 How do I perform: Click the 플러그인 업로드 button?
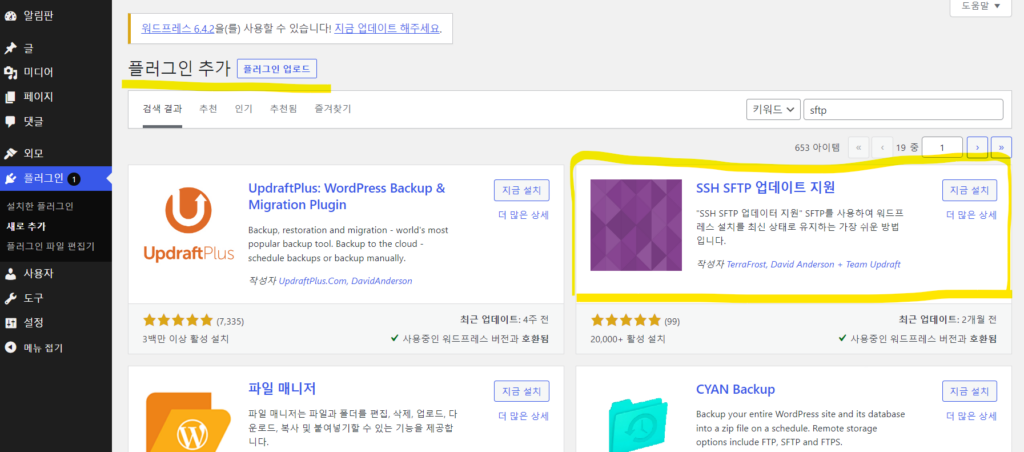point(277,69)
